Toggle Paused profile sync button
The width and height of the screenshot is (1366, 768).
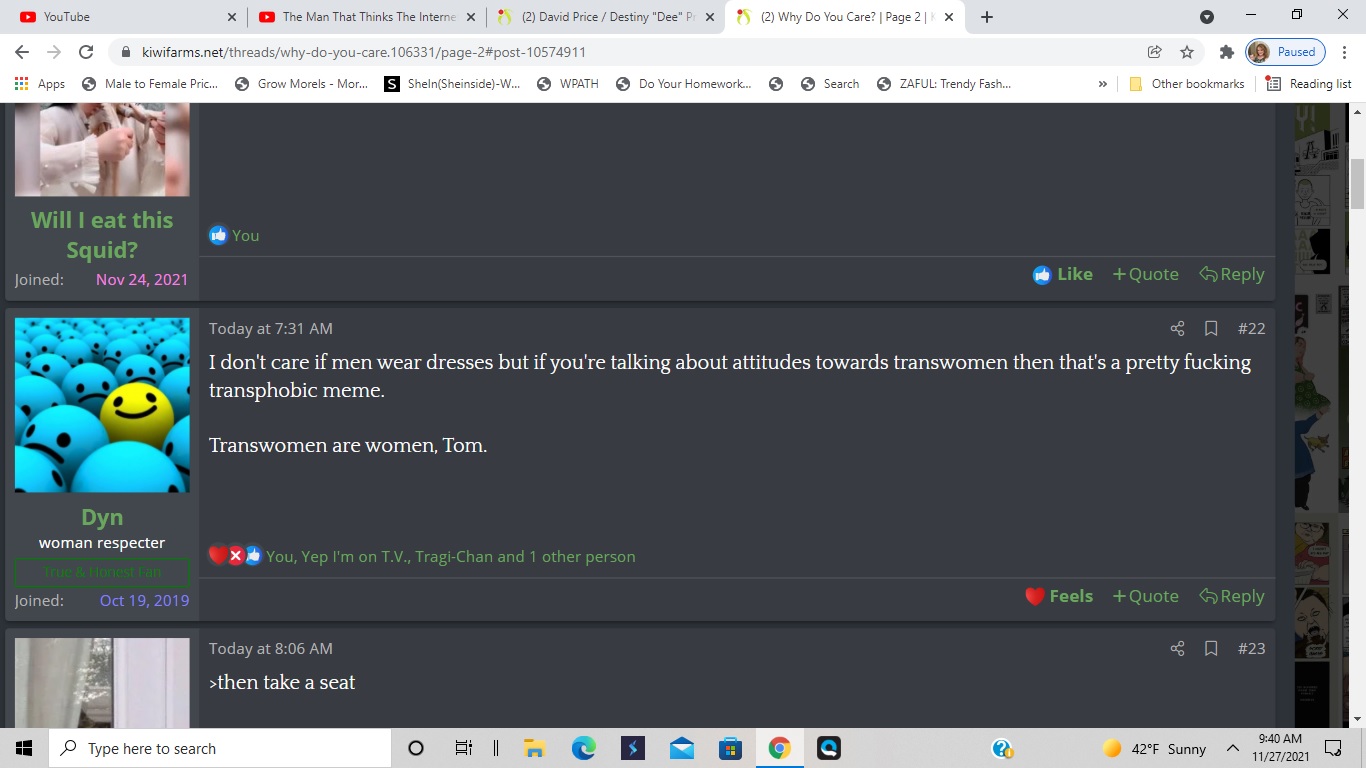[x=1285, y=52]
